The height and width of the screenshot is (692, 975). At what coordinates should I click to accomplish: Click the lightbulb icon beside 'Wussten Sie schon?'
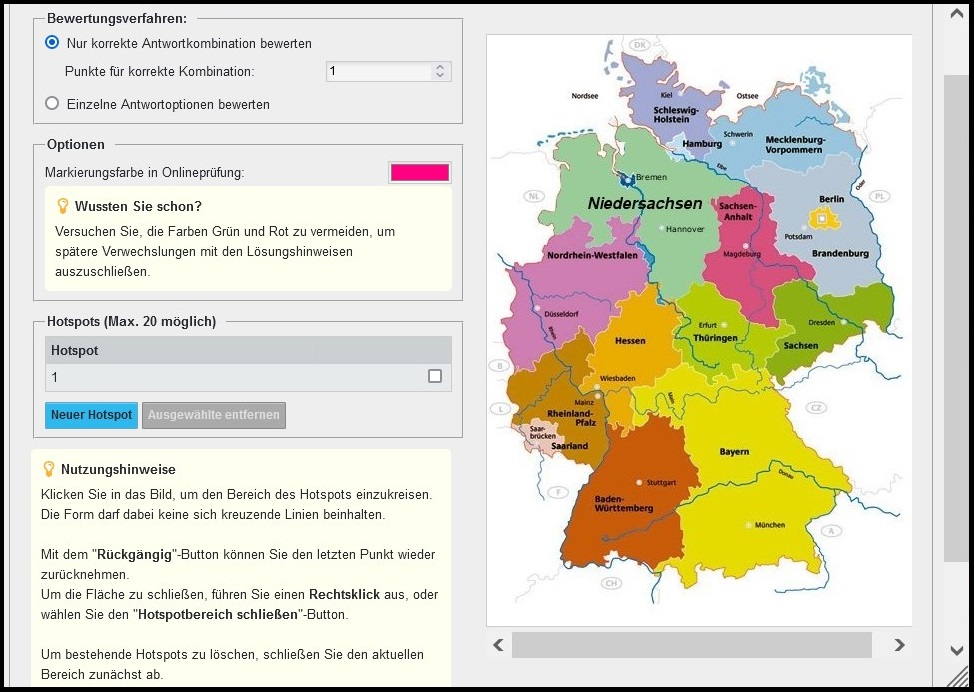tap(63, 206)
